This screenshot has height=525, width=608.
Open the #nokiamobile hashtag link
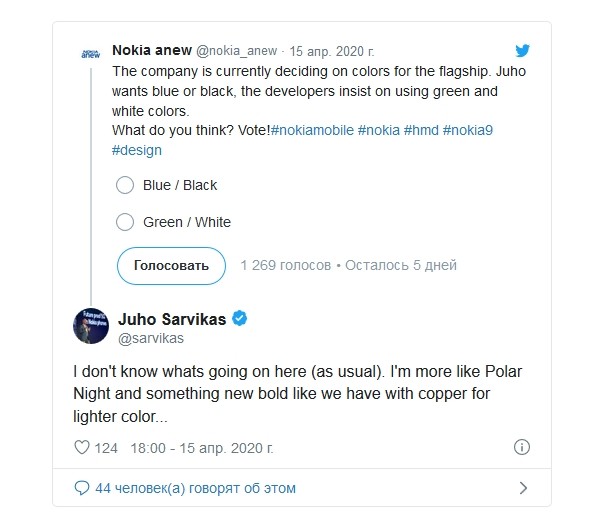click(x=312, y=130)
